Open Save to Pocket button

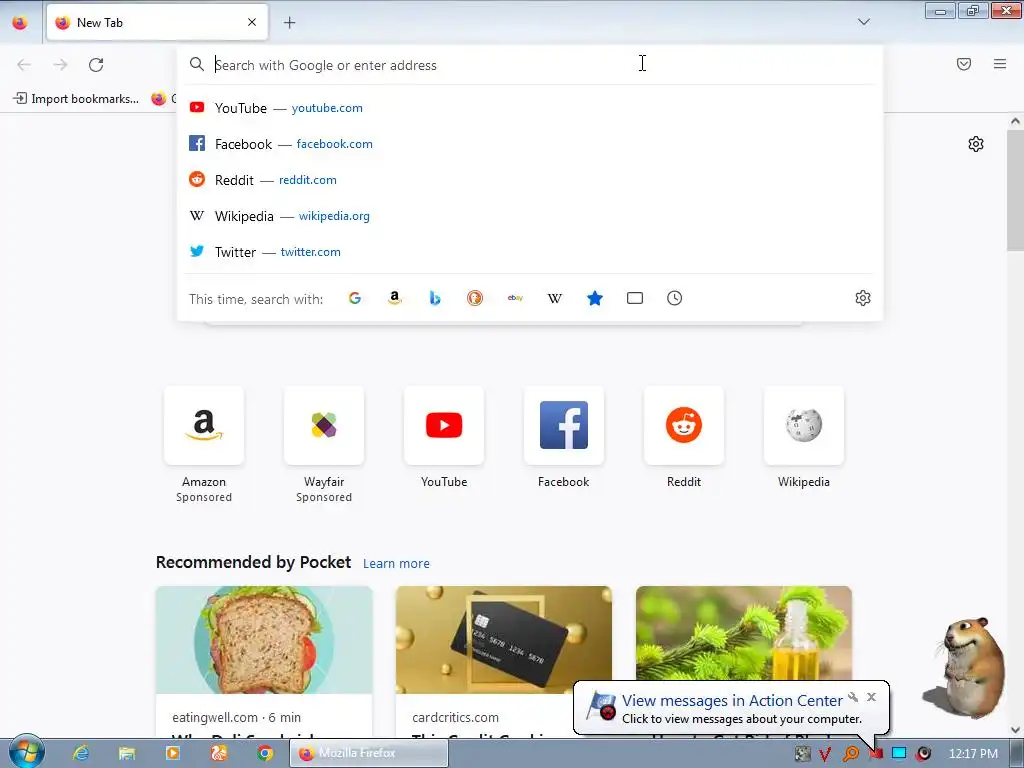964,64
